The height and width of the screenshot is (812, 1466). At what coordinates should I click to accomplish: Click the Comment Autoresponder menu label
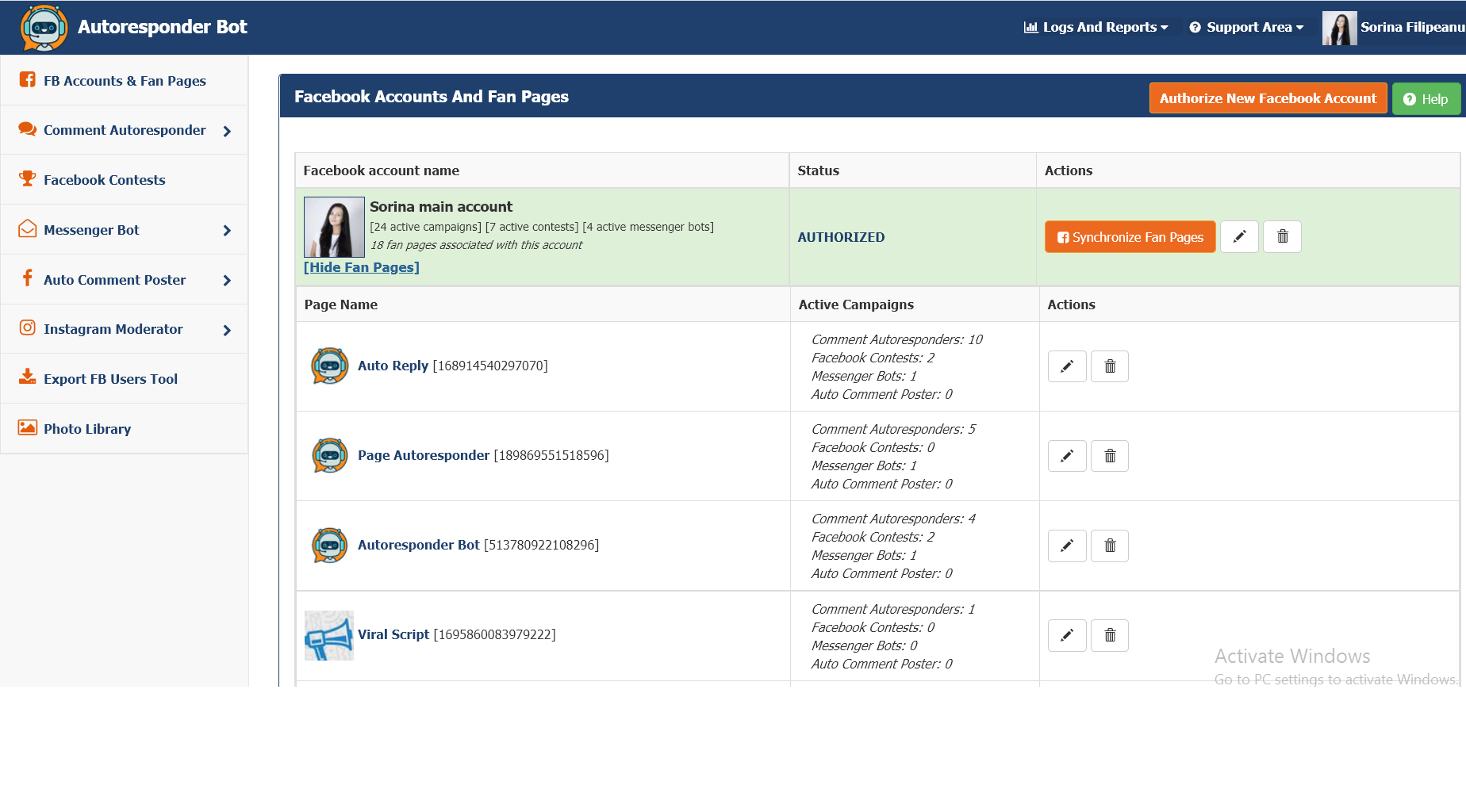click(125, 130)
